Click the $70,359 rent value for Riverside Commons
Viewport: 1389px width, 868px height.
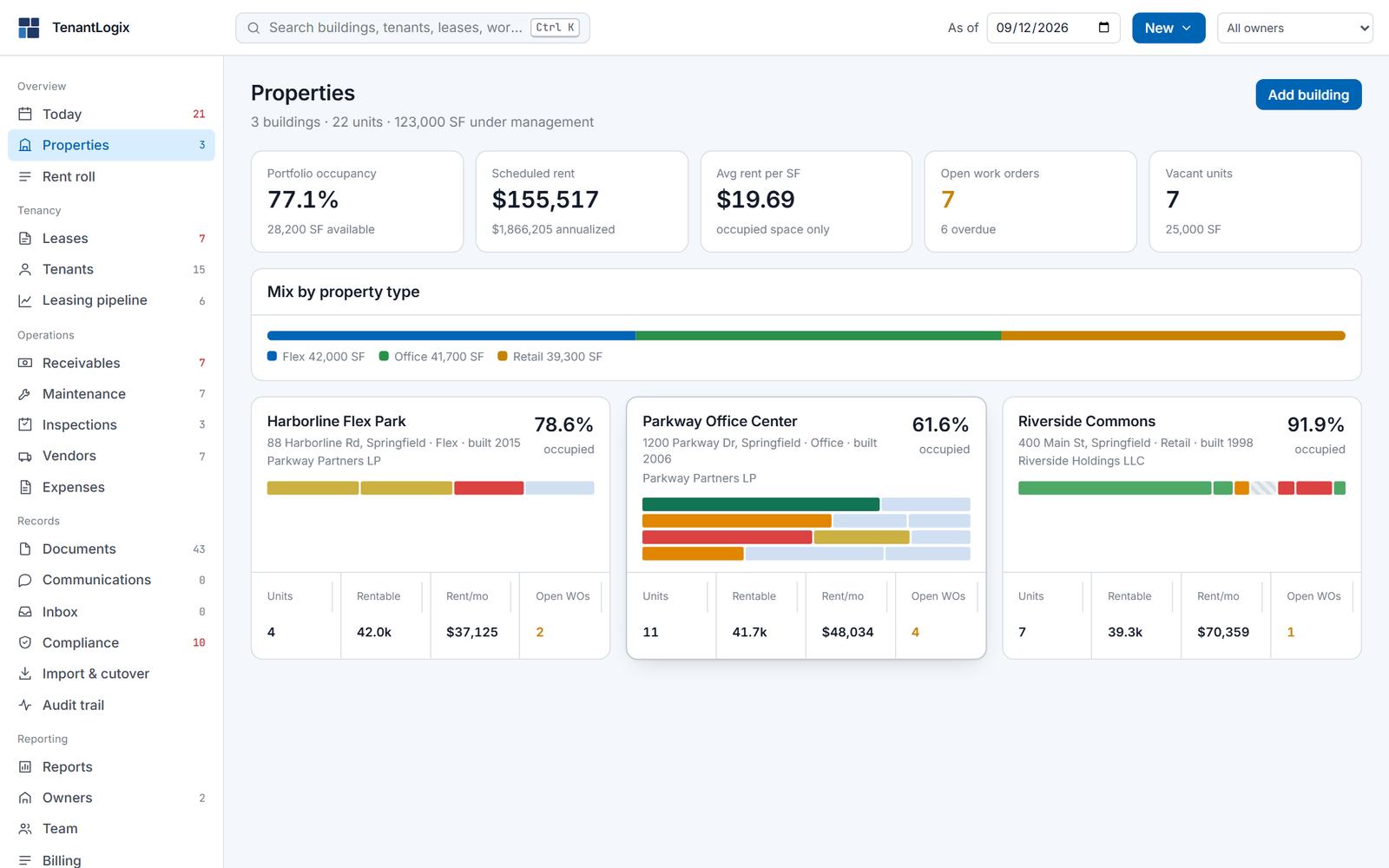pos(1222,632)
